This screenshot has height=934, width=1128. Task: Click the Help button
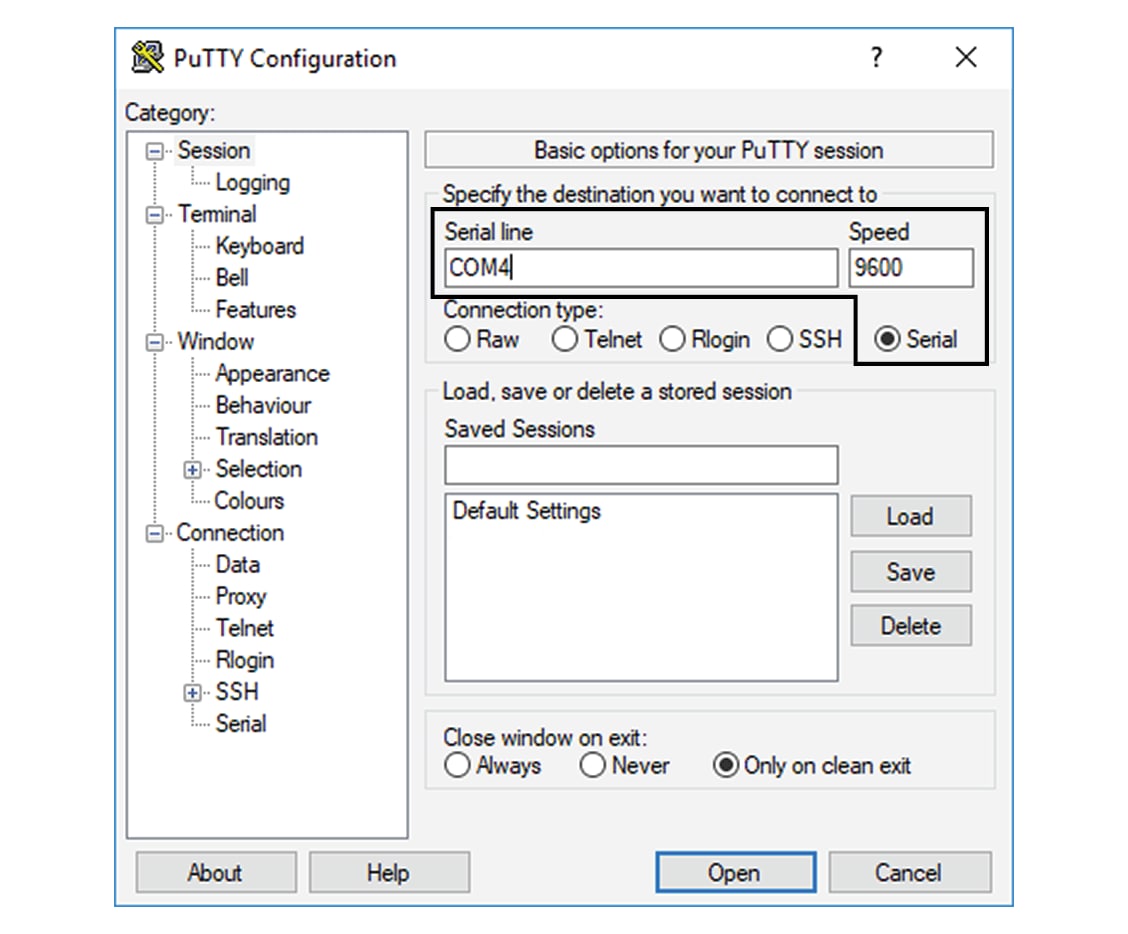click(x=389, y=872)
